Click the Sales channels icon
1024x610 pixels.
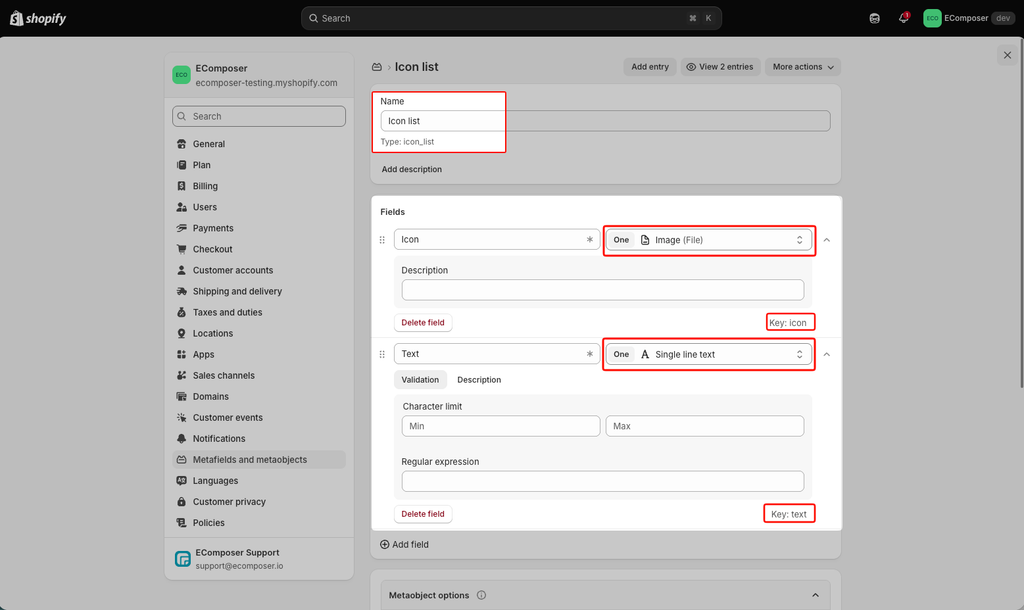182,376
